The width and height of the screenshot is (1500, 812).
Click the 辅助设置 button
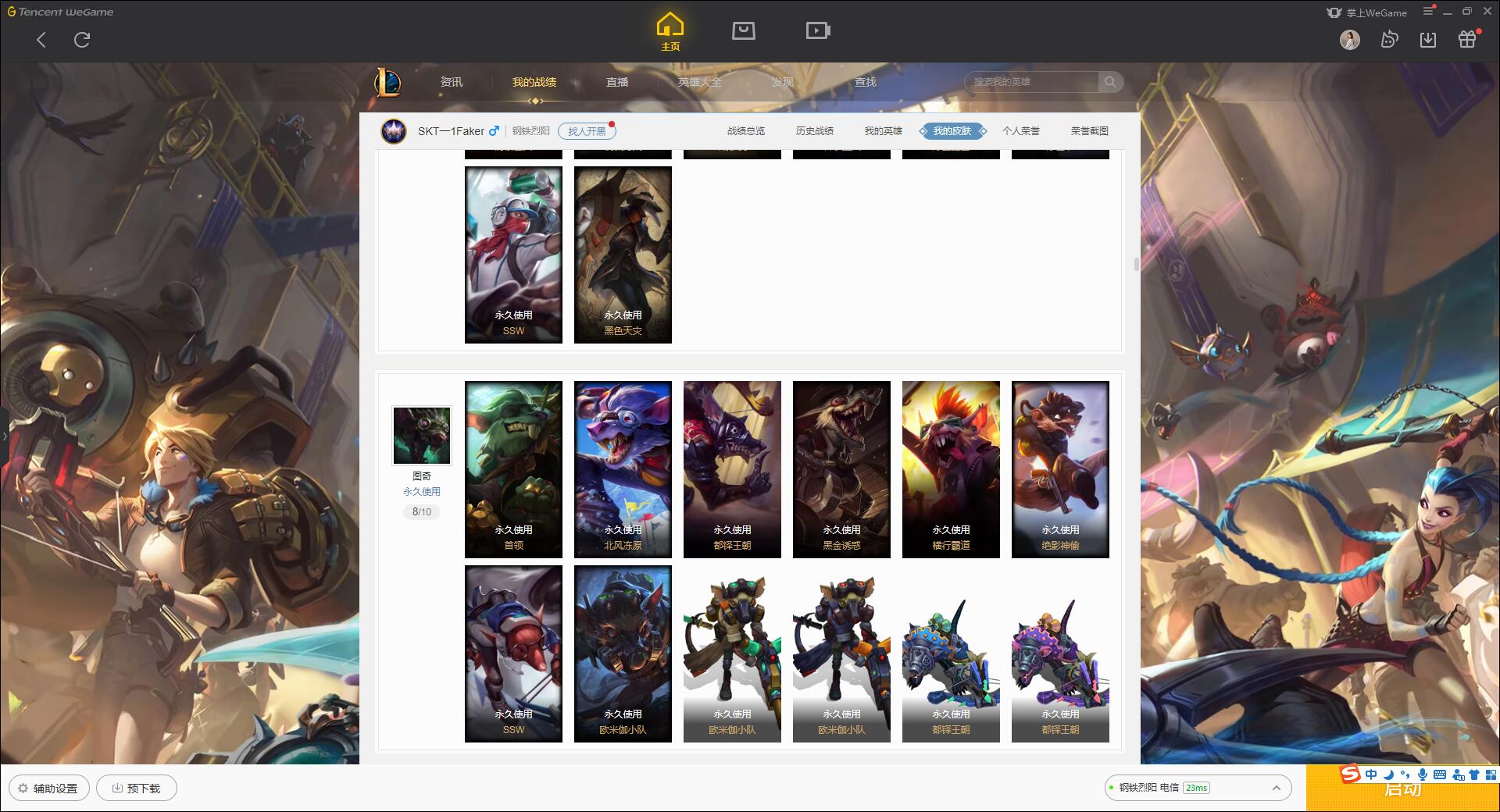49,788
